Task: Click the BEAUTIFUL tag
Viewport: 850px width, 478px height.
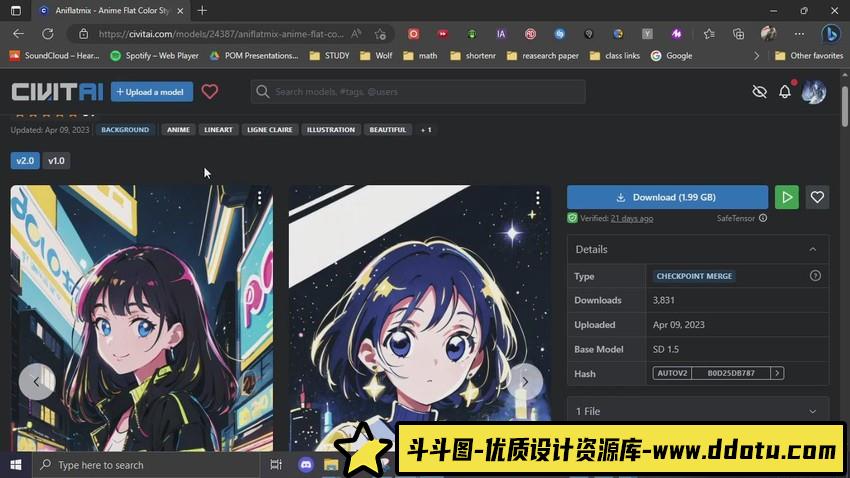Action: point(388,130)
